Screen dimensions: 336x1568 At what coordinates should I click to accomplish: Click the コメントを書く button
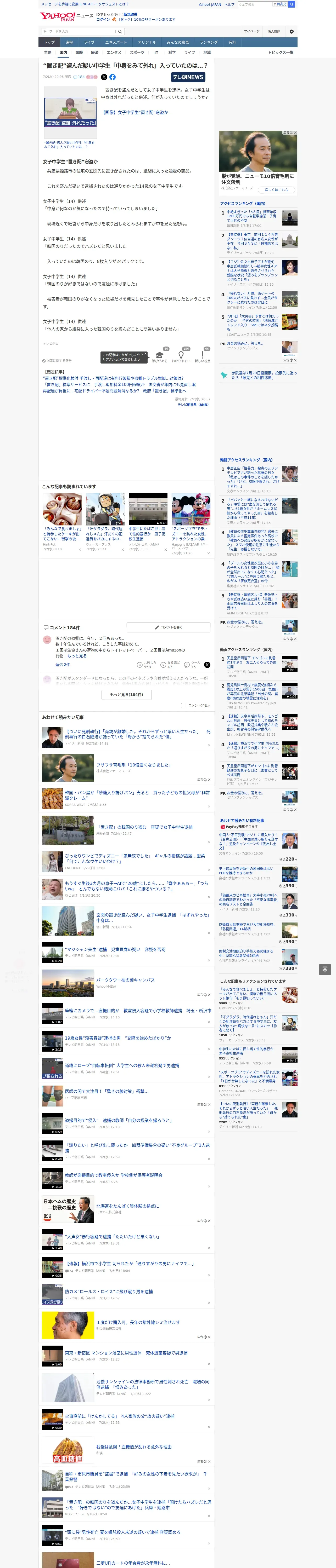[x=168, y=627]
